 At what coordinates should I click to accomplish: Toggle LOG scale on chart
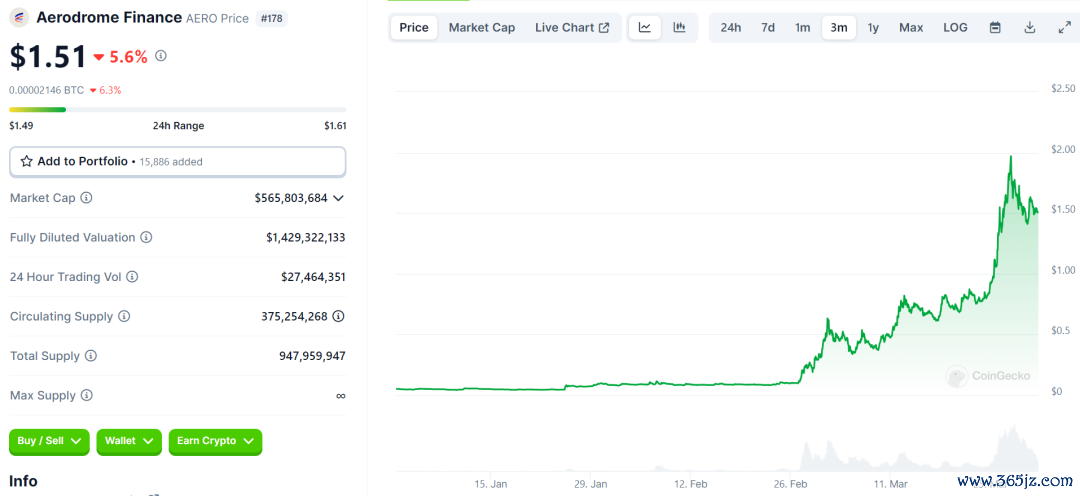[x=955, y=28]
